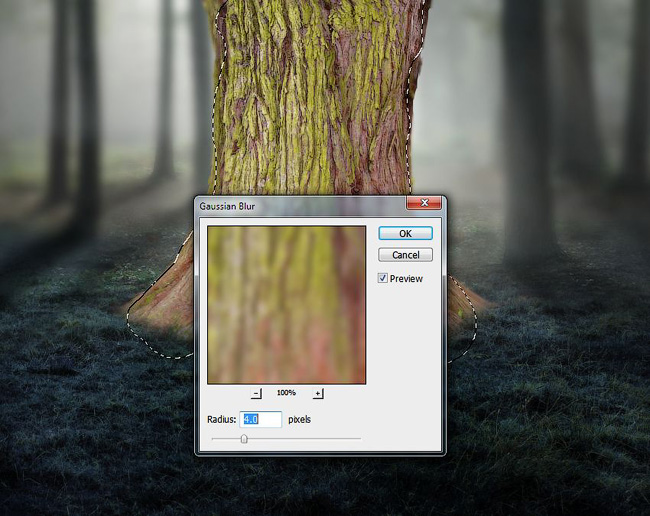The height and width of the screenshot is (516, 650).
Task: Uncheck the Preview checkbox
Action: (x=382, y=278)
